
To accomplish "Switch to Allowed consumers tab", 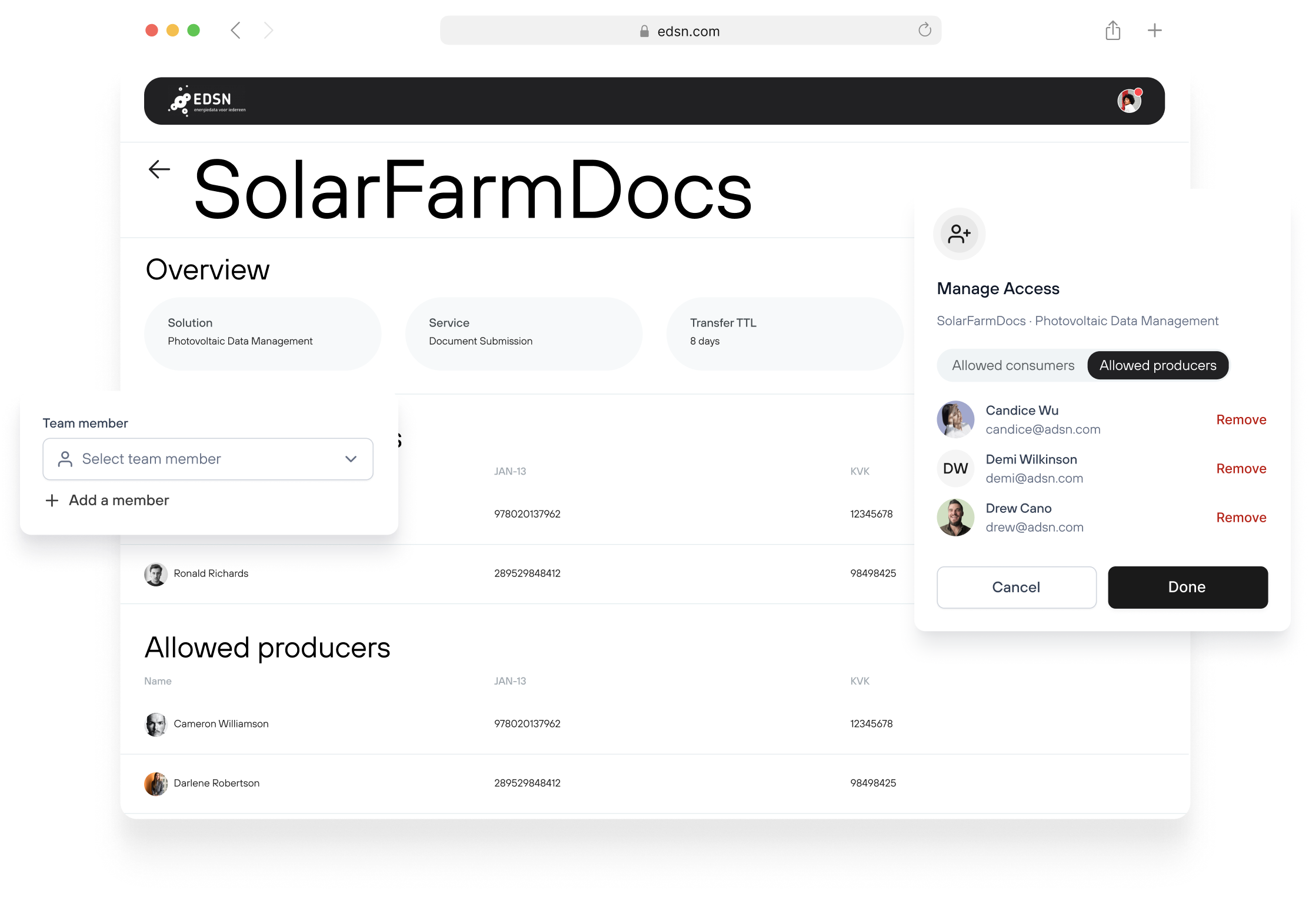I will click(x=1012, y=365).
